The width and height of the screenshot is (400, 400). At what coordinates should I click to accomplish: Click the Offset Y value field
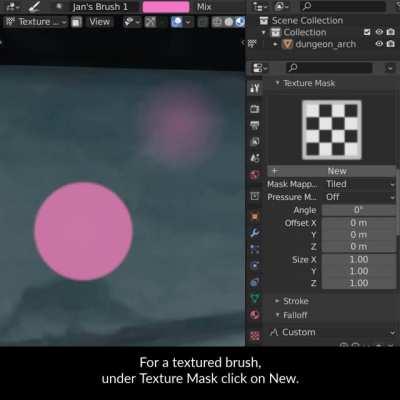(359, 235)
